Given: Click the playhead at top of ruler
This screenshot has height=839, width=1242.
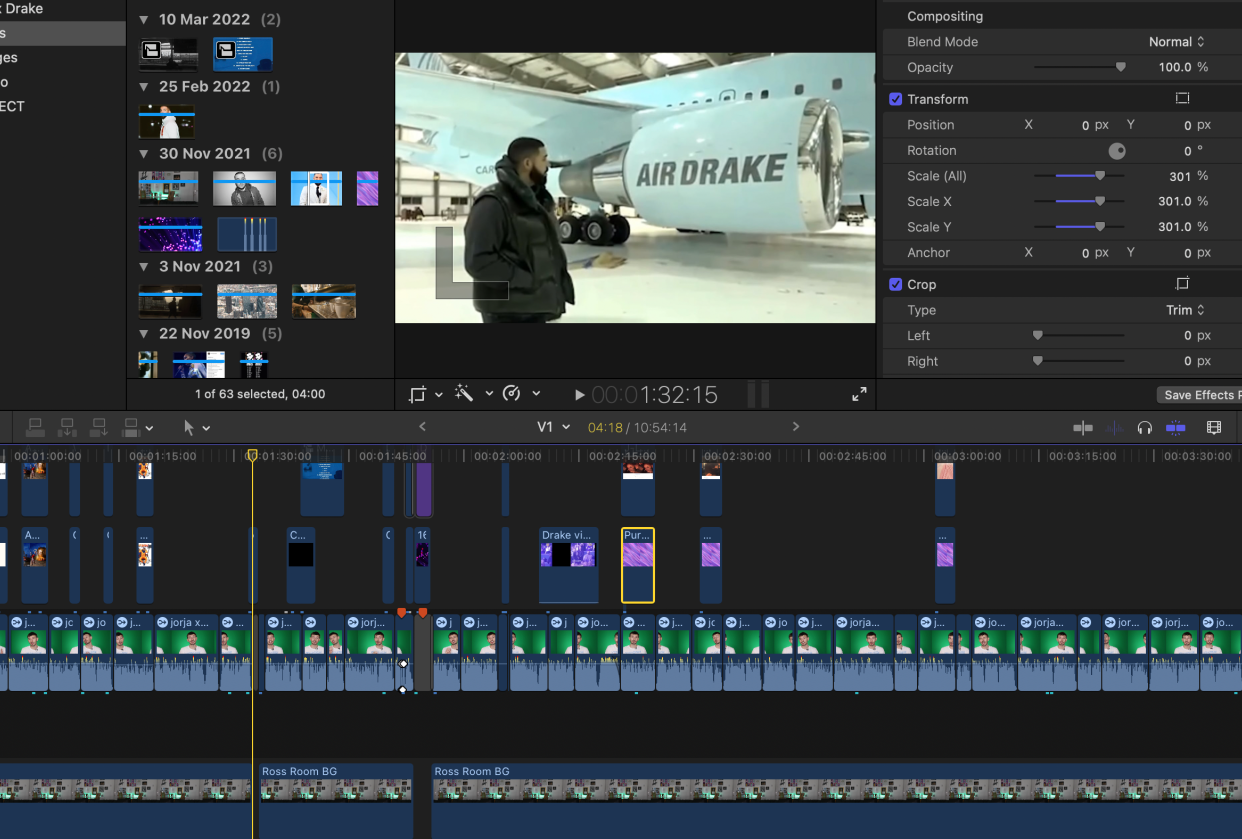Looking at the screenshot, I should pyautogui.click(x=252, y=455).
